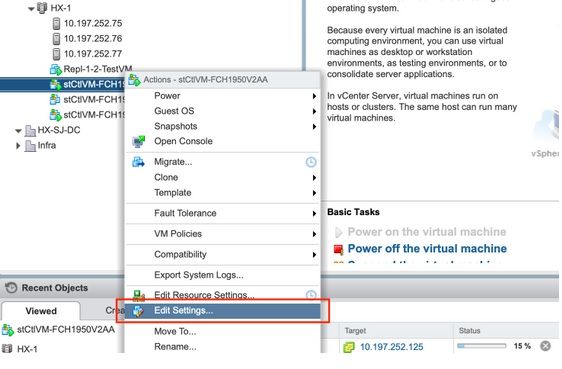The image size is (562, 369).
Task: Click the Migrate icon in the menu
Action: (138, 162)
